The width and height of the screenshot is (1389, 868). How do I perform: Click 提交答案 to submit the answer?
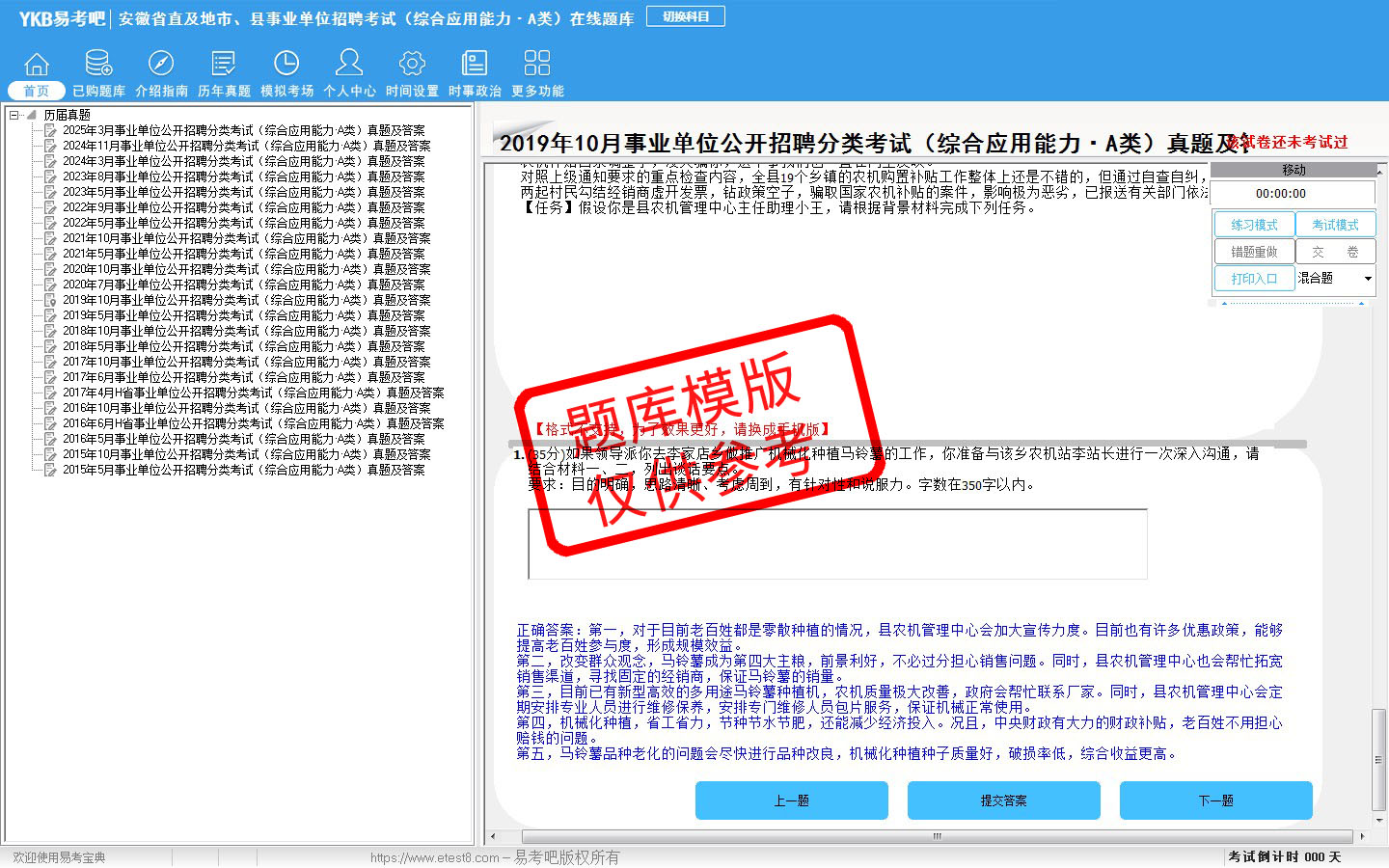pos(1003,800)
